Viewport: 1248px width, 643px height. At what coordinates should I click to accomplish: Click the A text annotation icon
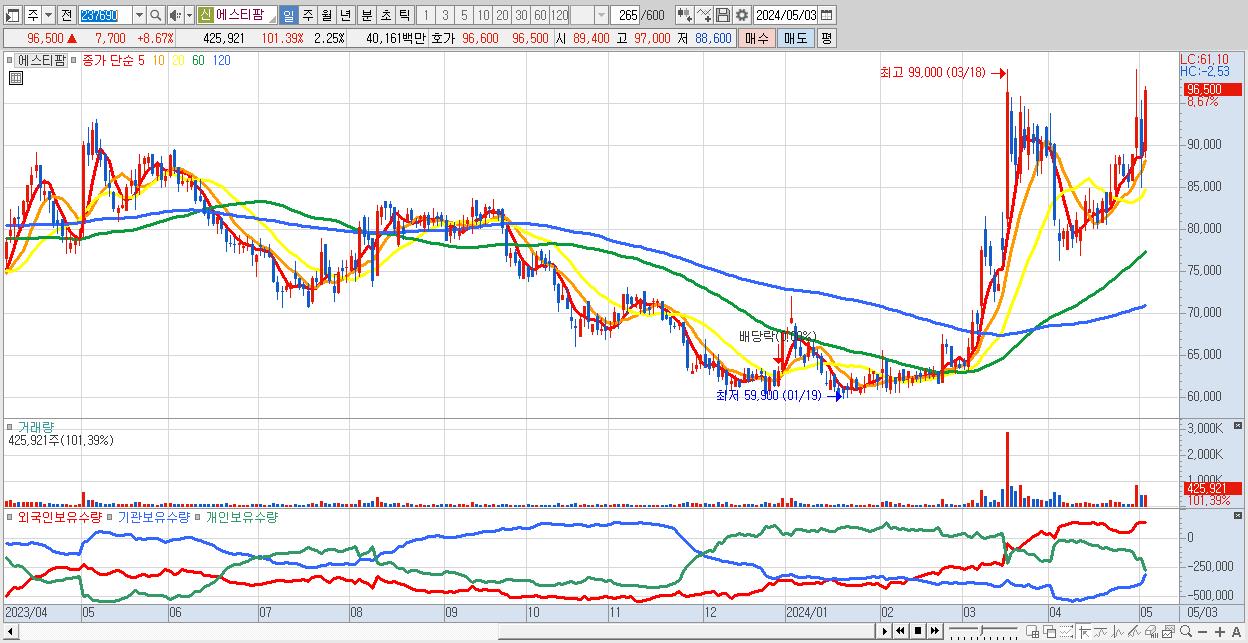coord(1236,631)
